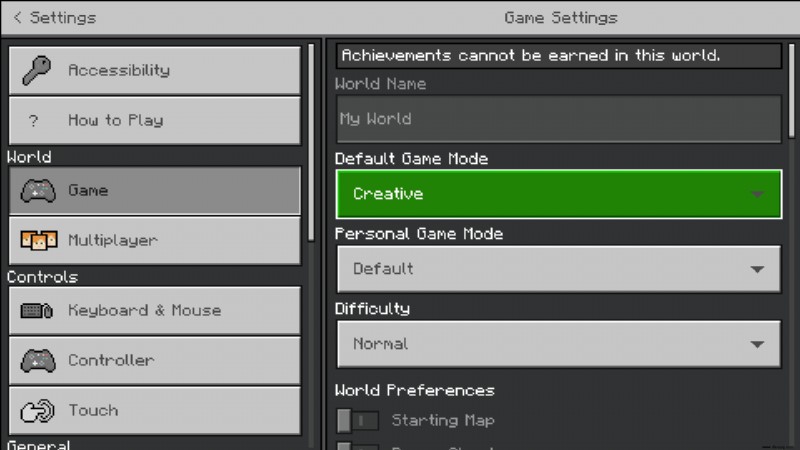Click the How to Play question mark icon
This screenshot has height=450, width=800.
point(34,121)
